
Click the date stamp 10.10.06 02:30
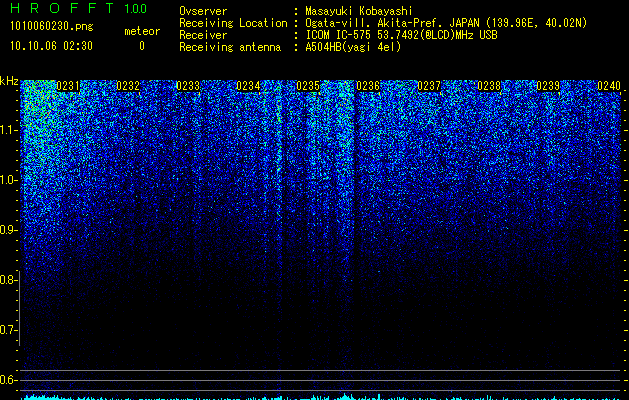point(51,46)
